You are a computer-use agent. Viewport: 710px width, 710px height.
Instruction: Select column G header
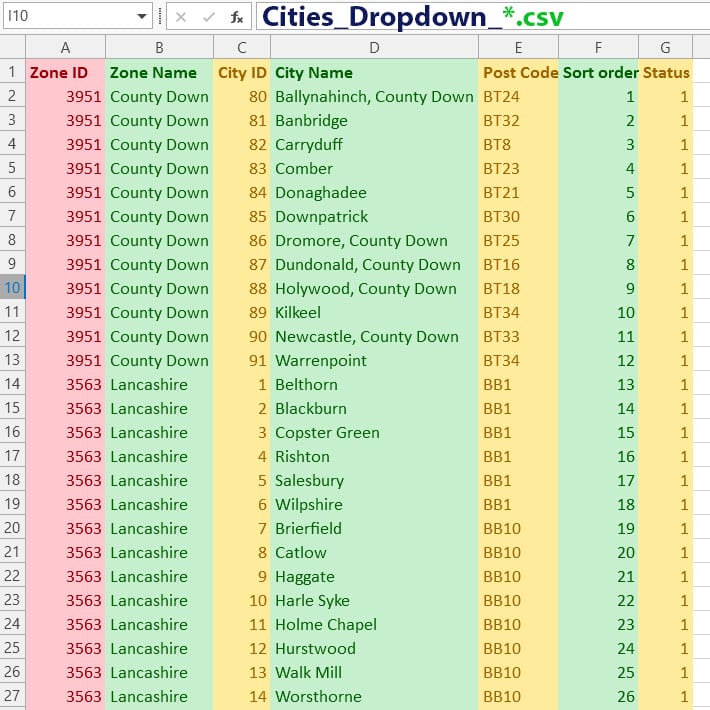665,47
